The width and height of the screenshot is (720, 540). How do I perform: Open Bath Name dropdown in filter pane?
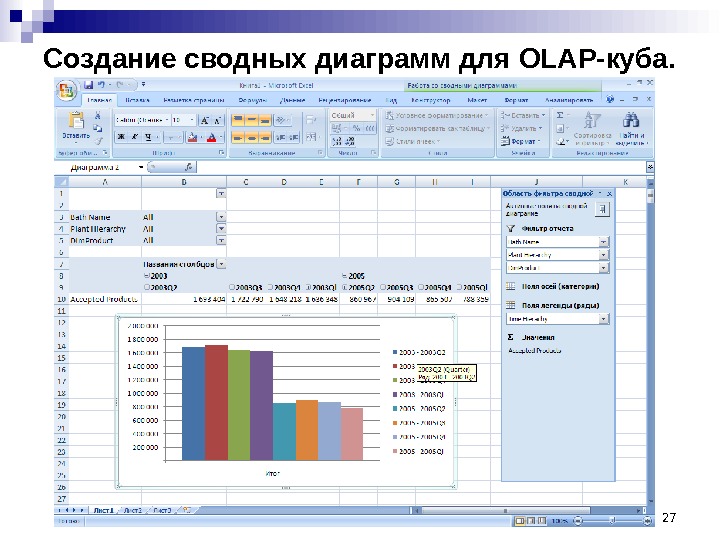604,242
